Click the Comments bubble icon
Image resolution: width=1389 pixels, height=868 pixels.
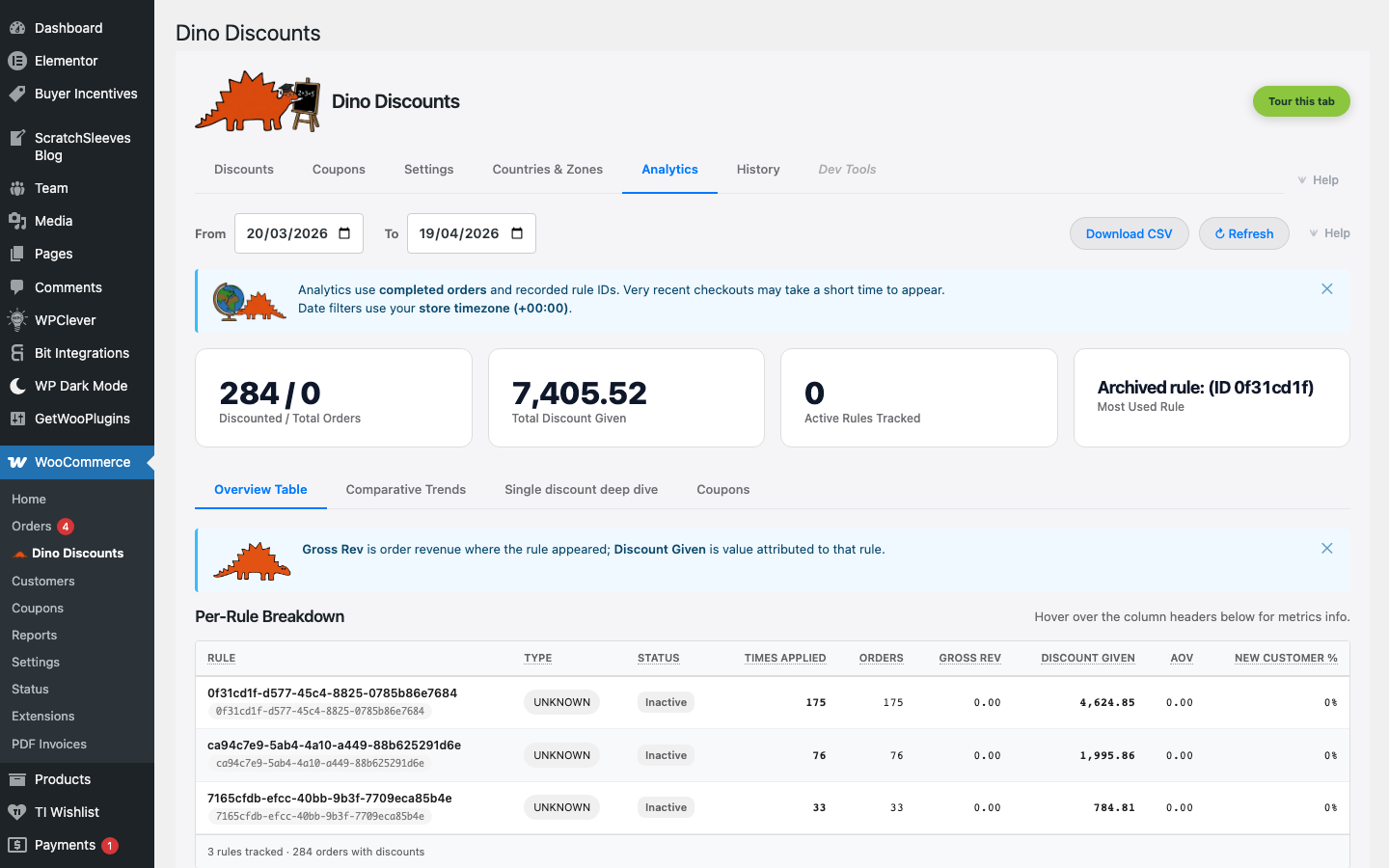click(x=17, y=287)
